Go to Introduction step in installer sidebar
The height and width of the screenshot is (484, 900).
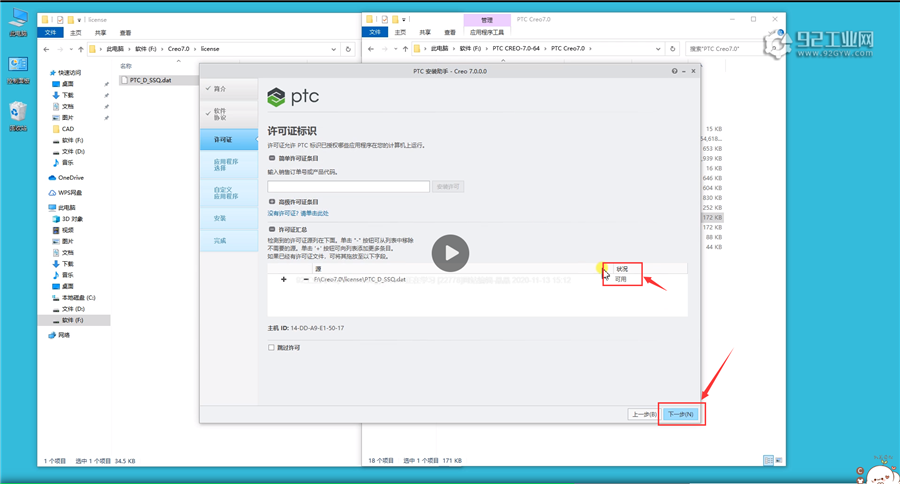[x=229, y=89]
